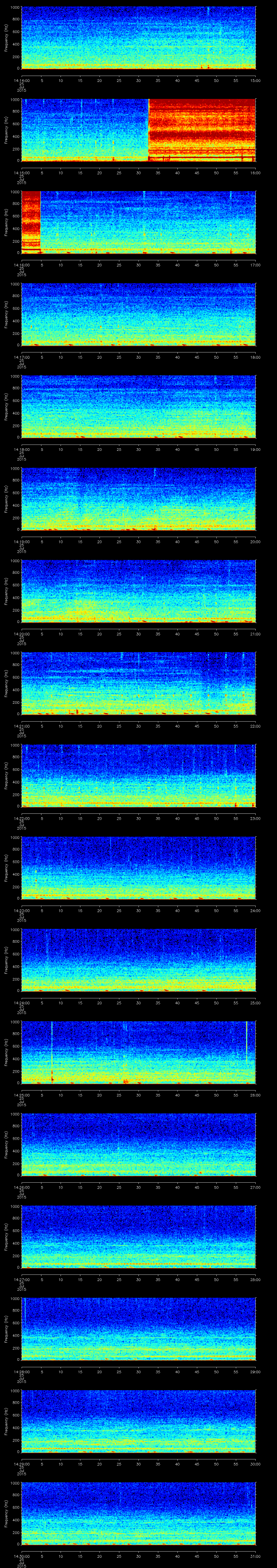The image size is (277, 1568).
Task: Select the spectrogram panel starting at 14:23:00
Action: tap(138, 868)
